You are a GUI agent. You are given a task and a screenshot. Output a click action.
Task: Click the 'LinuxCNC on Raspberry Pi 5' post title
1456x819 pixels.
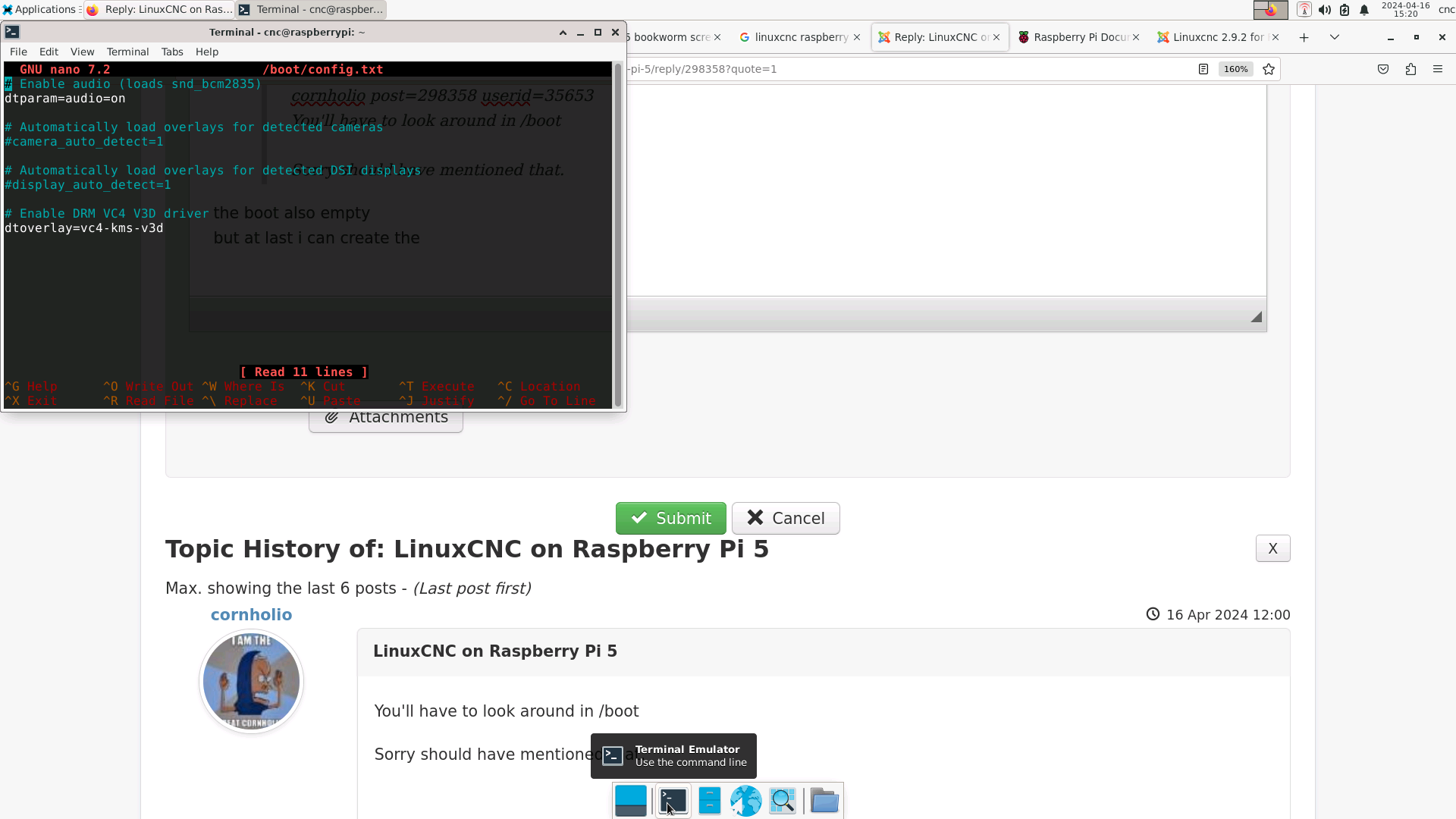[x=495, y=651]
